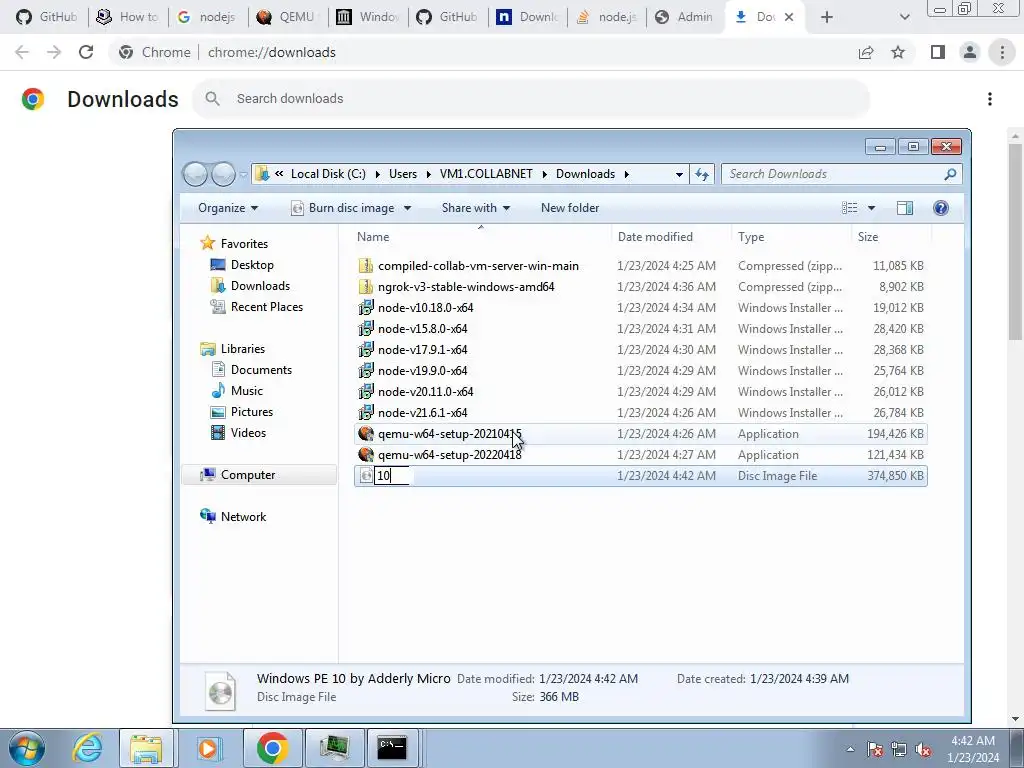This screenshot has width=1024, height=768.
Task: Select node-v21.6.1-x64 installer
Action: click(x=641, y=413)
